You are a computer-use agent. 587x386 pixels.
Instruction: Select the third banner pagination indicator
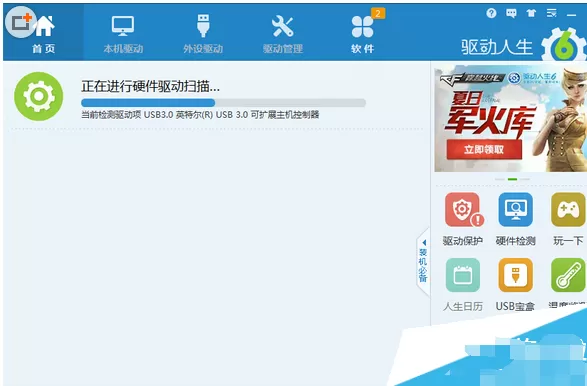524,179
